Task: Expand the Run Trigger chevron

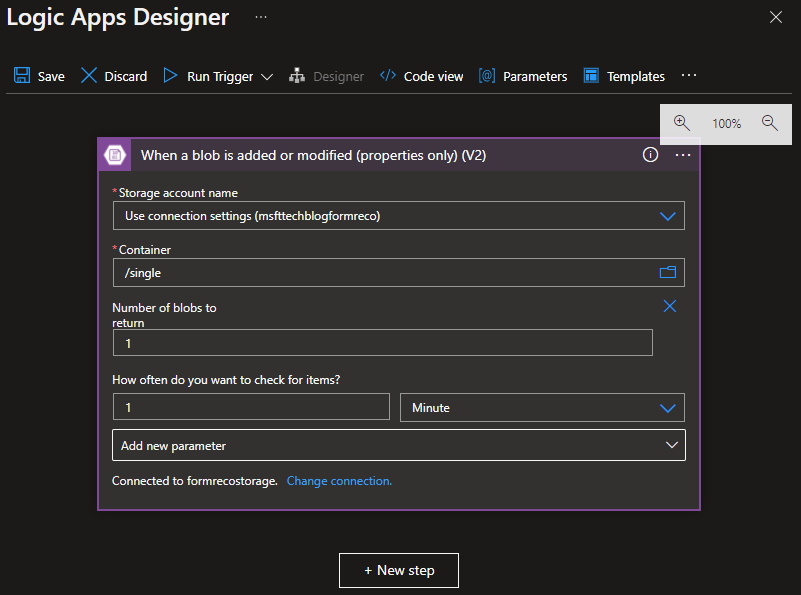Action: pos(267,77)
